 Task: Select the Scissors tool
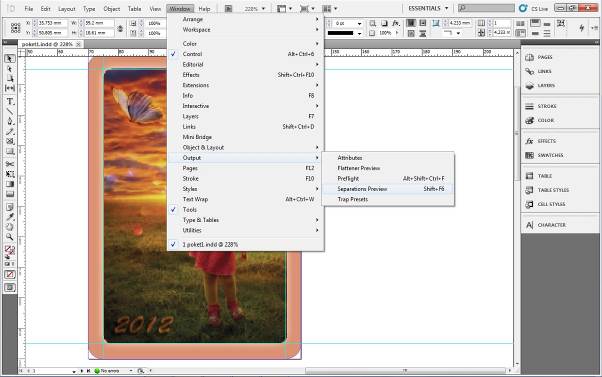10,164
